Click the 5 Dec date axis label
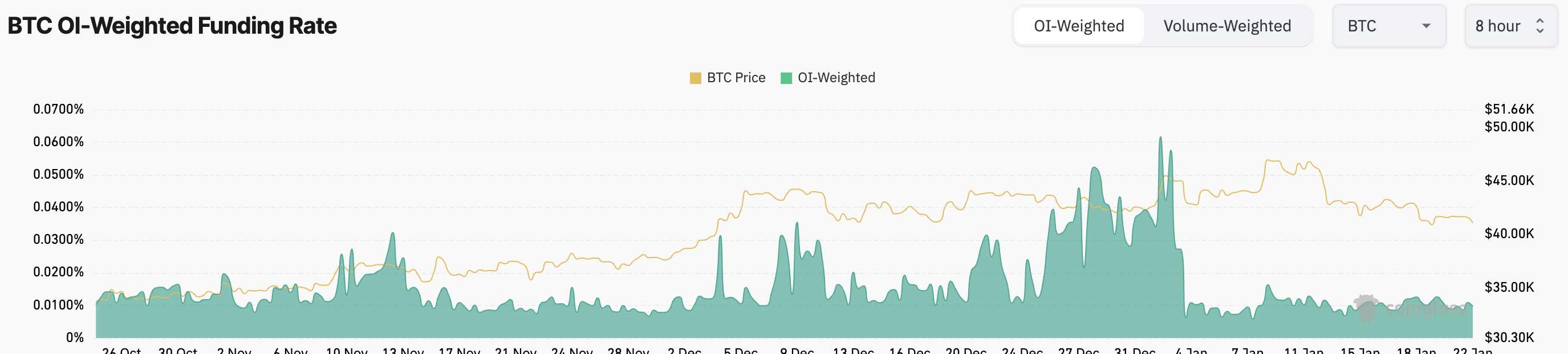 click(740, 351)
